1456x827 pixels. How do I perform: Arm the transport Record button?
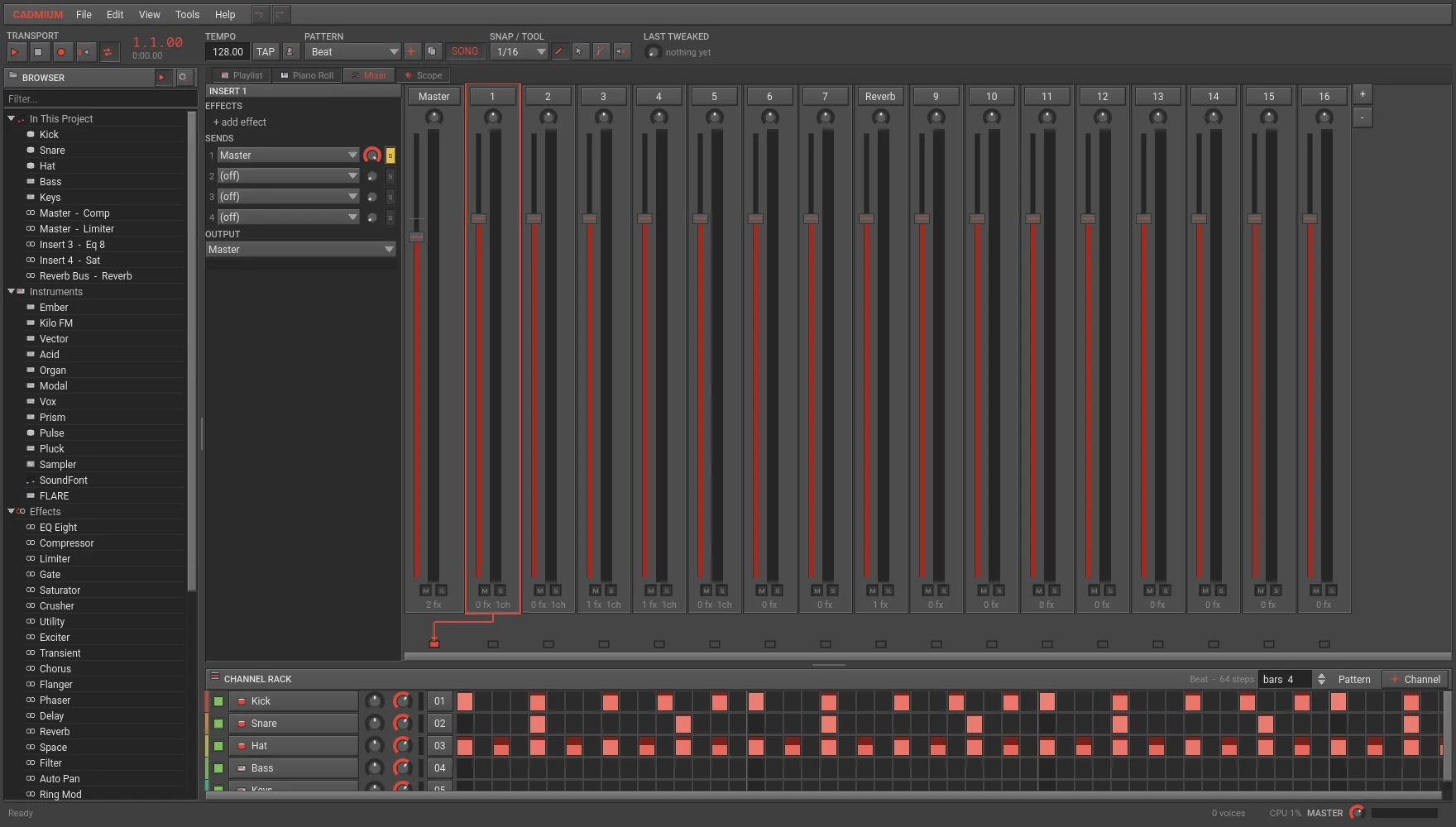pos(61,52)
